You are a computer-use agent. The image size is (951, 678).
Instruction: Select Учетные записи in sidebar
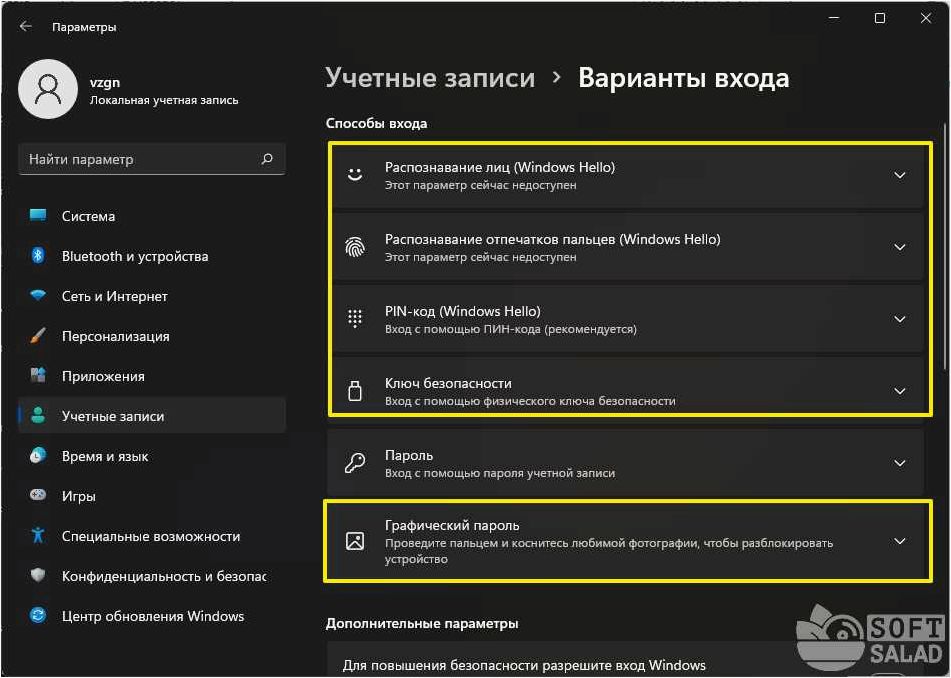coord(152,416)
